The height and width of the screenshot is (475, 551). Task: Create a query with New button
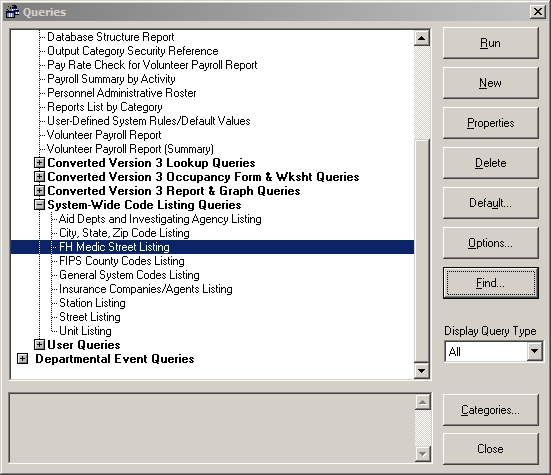tap(491, 83)
